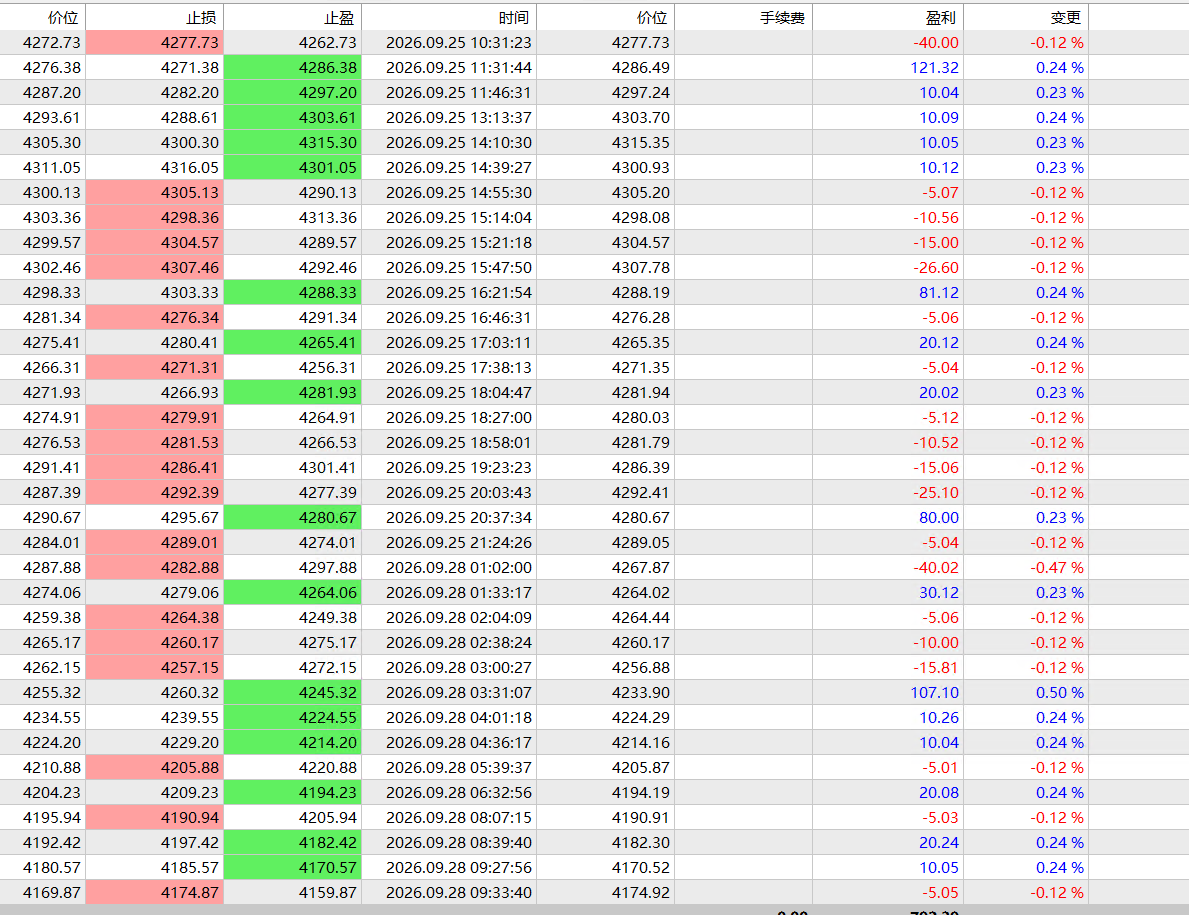Select closing price 4303.70
The image size is (1189, 915).
coord(641,118)
